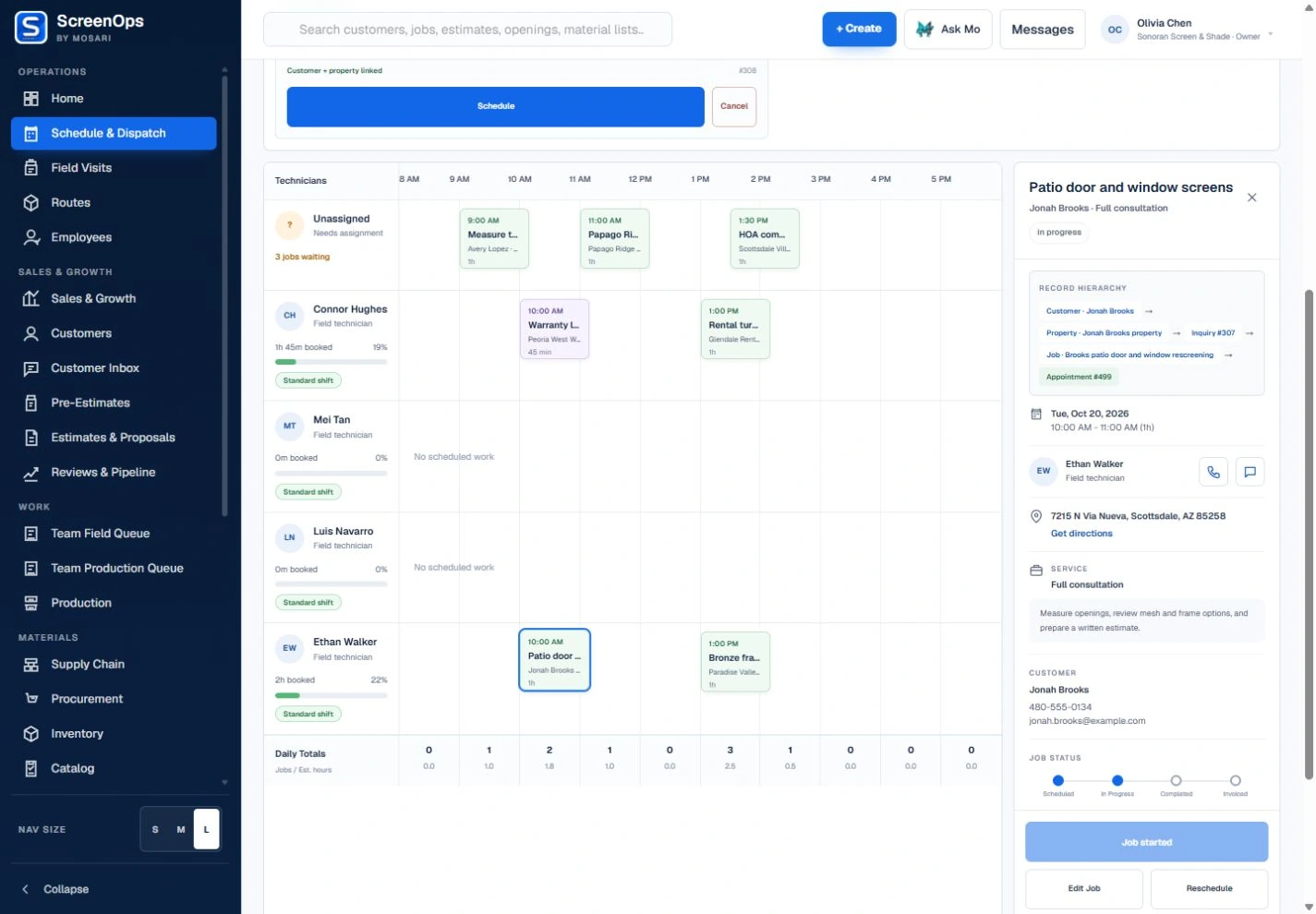The height and width of the screenshot is (914, 1316).
Task: Select the Invoiced job status step
Action: tap(1236, 781)
